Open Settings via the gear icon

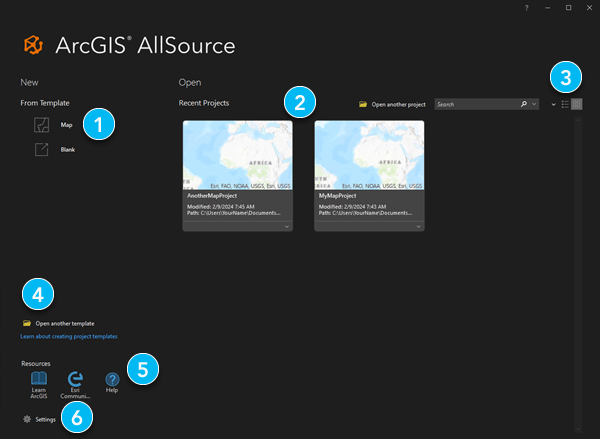[x=27, y=419]
